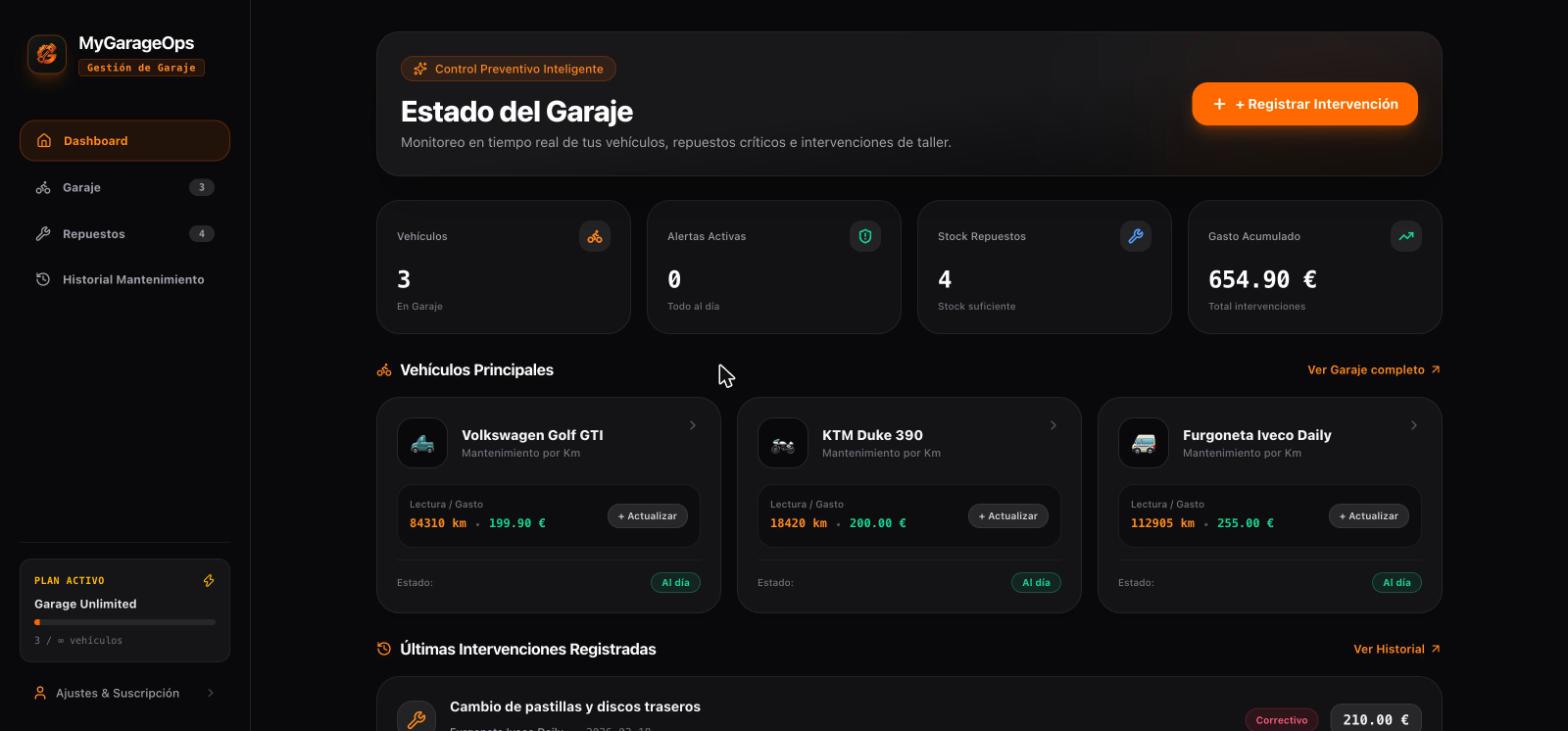Click the Stock Repuestos value 4
The height and width of the screenshot is (731, 1568).
pyautogui.click(x=945, y=280)
